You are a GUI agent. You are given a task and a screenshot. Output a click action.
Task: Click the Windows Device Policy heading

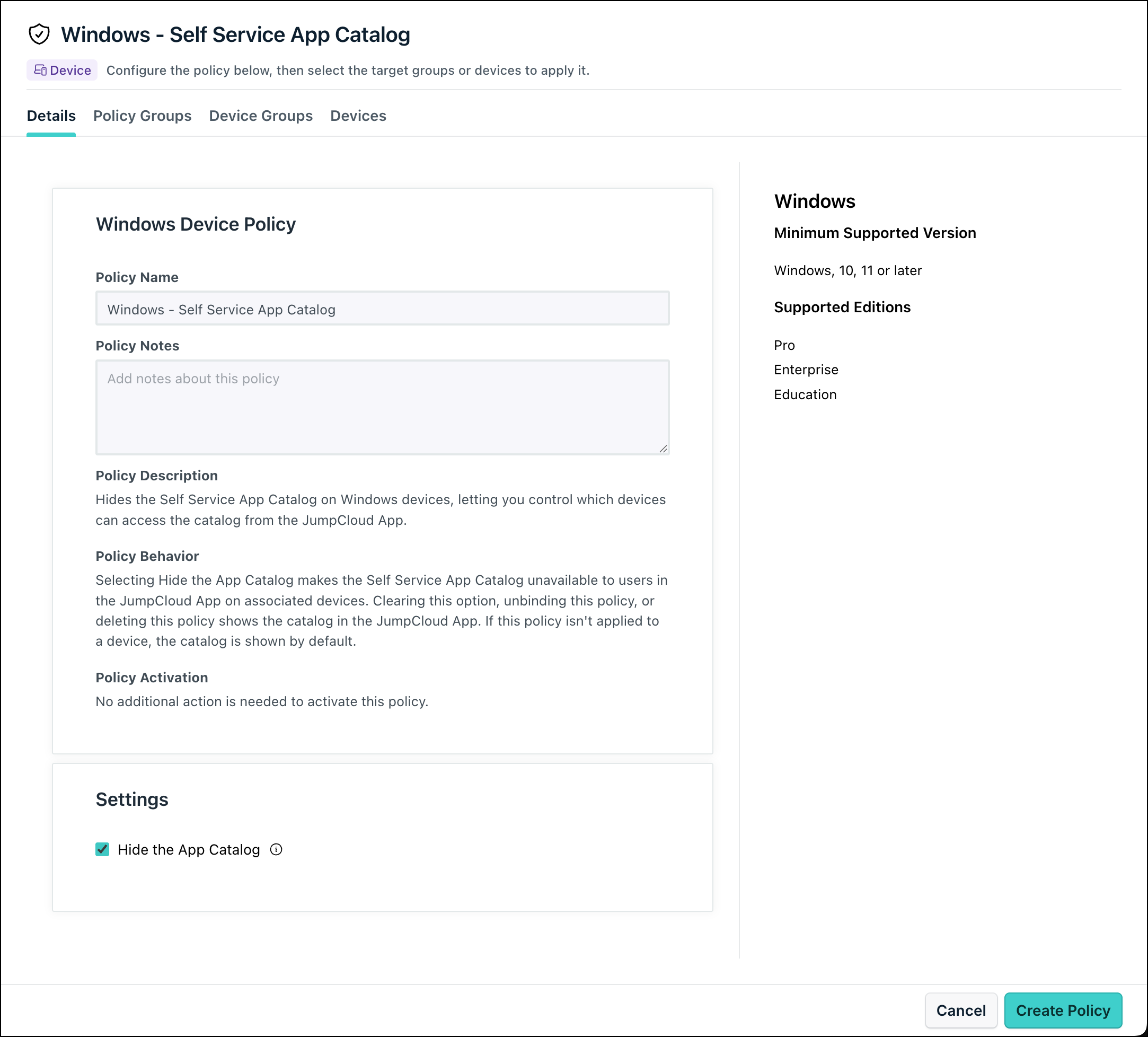(x=196, y=224)
